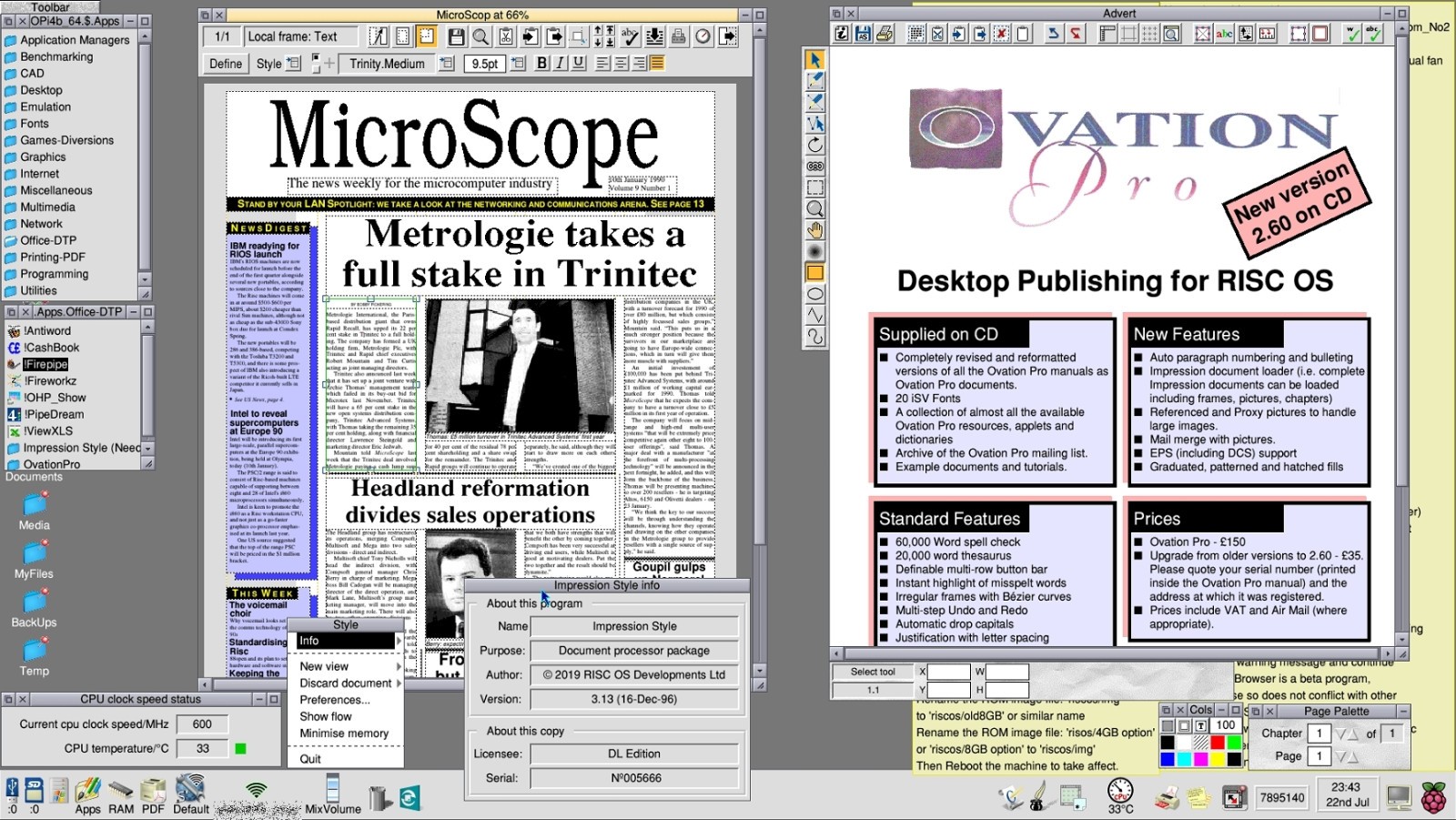1456x820 pixels.
Task: Select the zigzag line tool in toolbox
Action: point(815,316)
